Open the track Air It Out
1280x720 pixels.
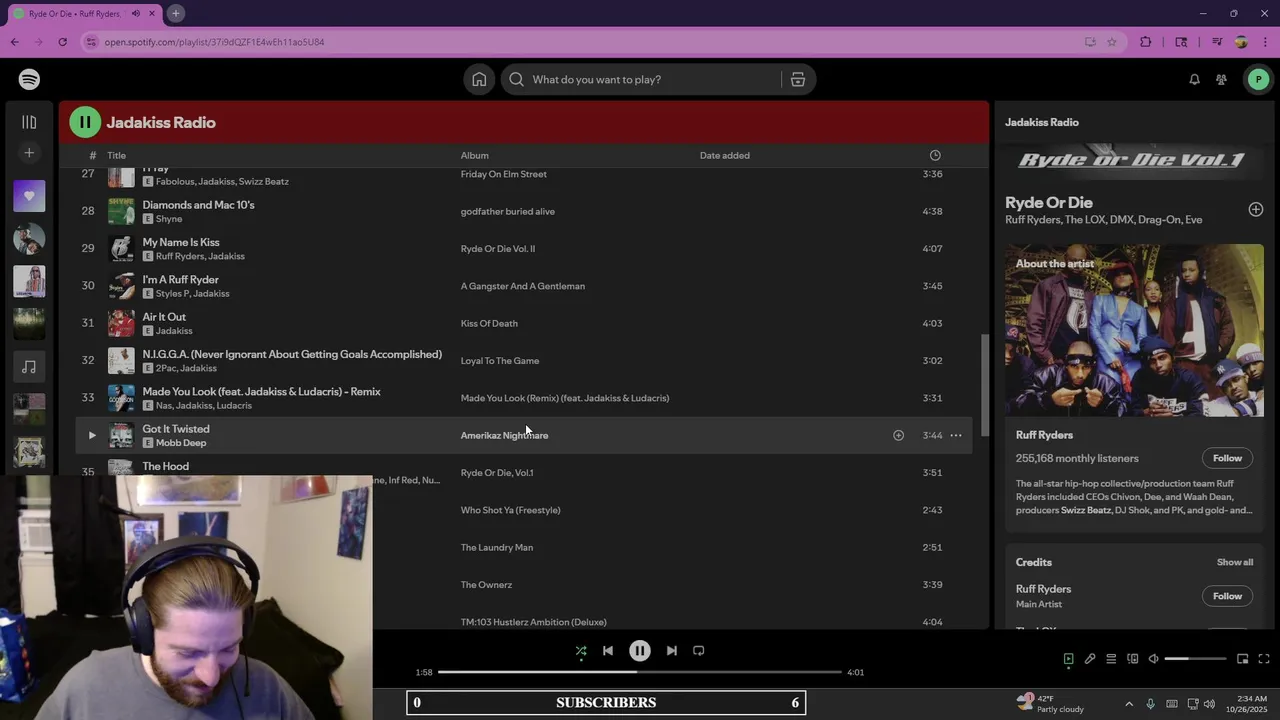click(164, 317)
